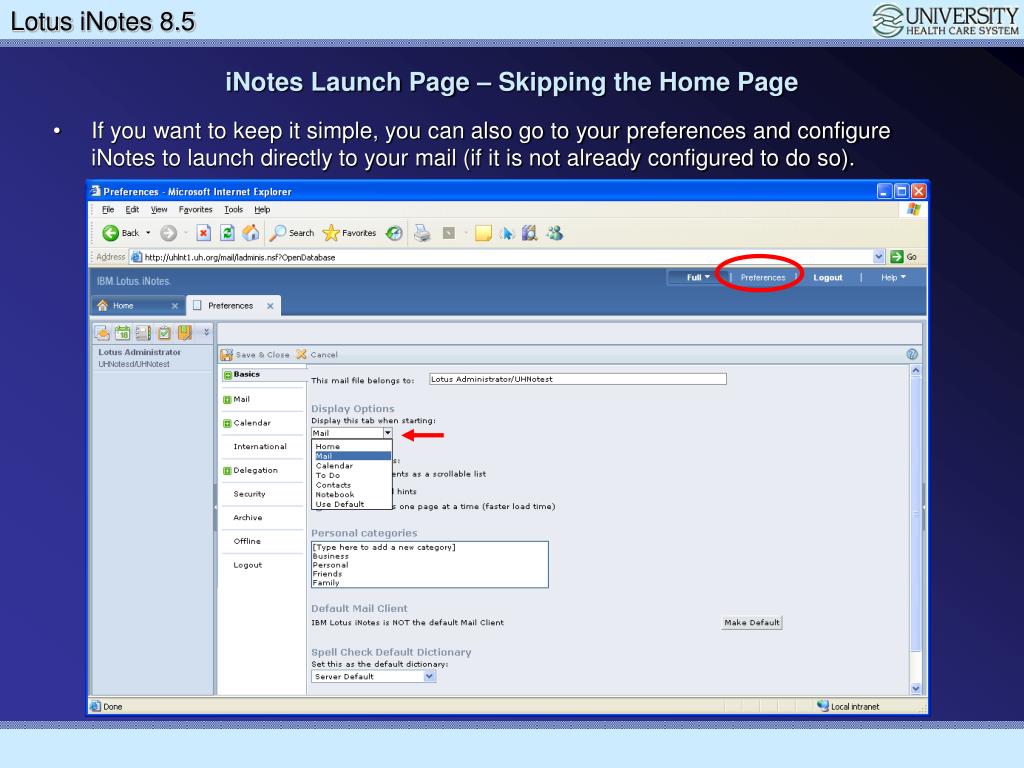The height and width of the screenshot is (768, 1024).
Task: Open the Full mode dropdown
Action: [x=697, y=278]
